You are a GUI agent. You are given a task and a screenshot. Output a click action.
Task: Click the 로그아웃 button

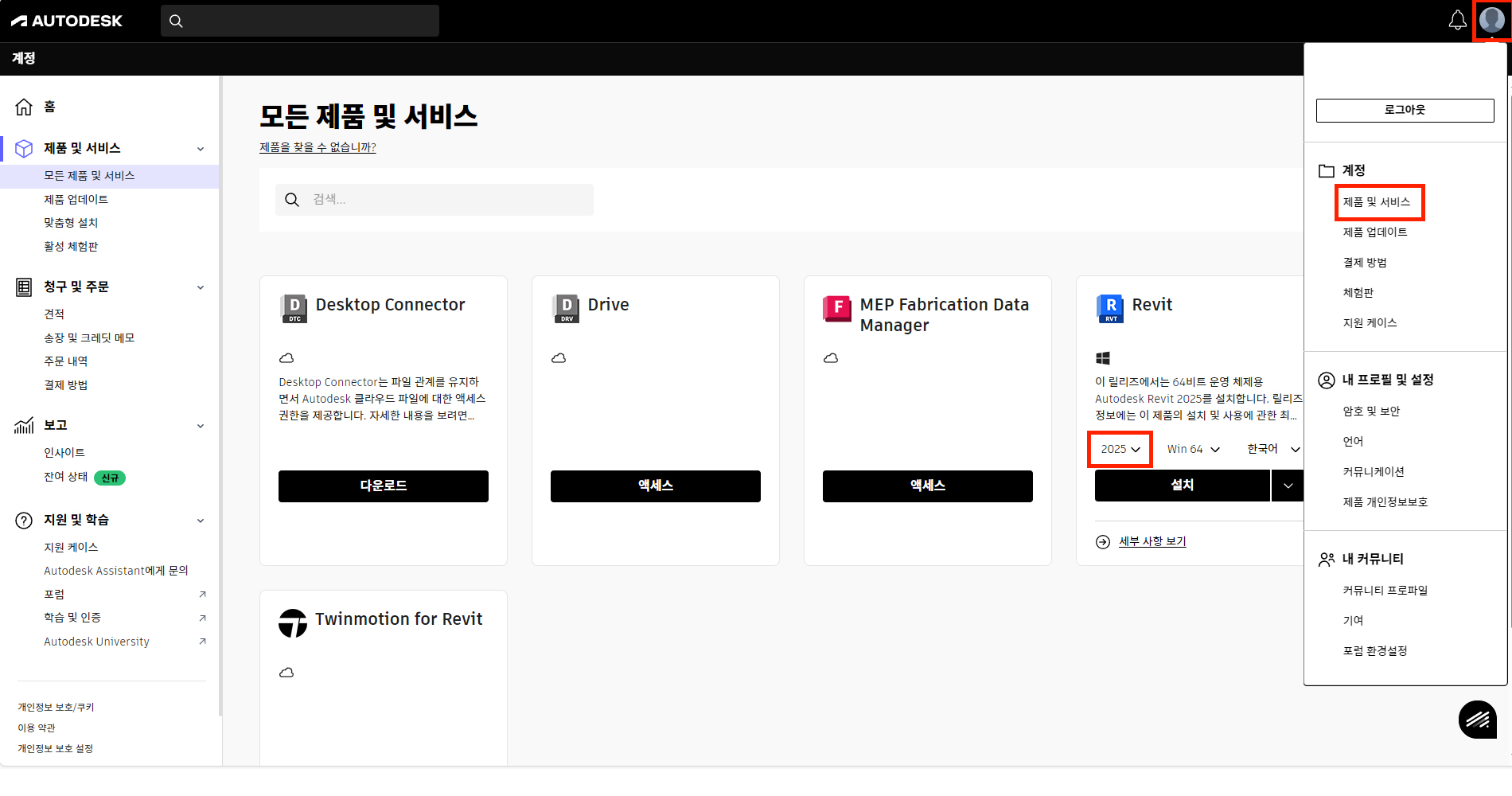point(1405,110)
